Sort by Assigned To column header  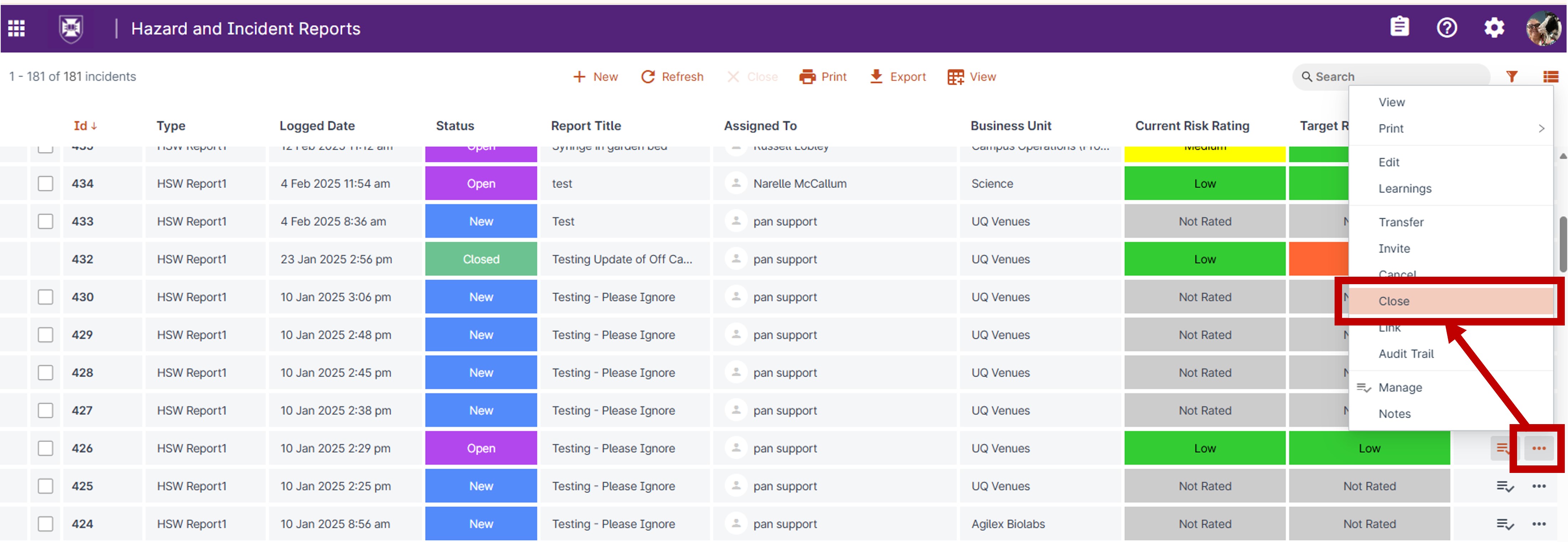pos(760,126)
